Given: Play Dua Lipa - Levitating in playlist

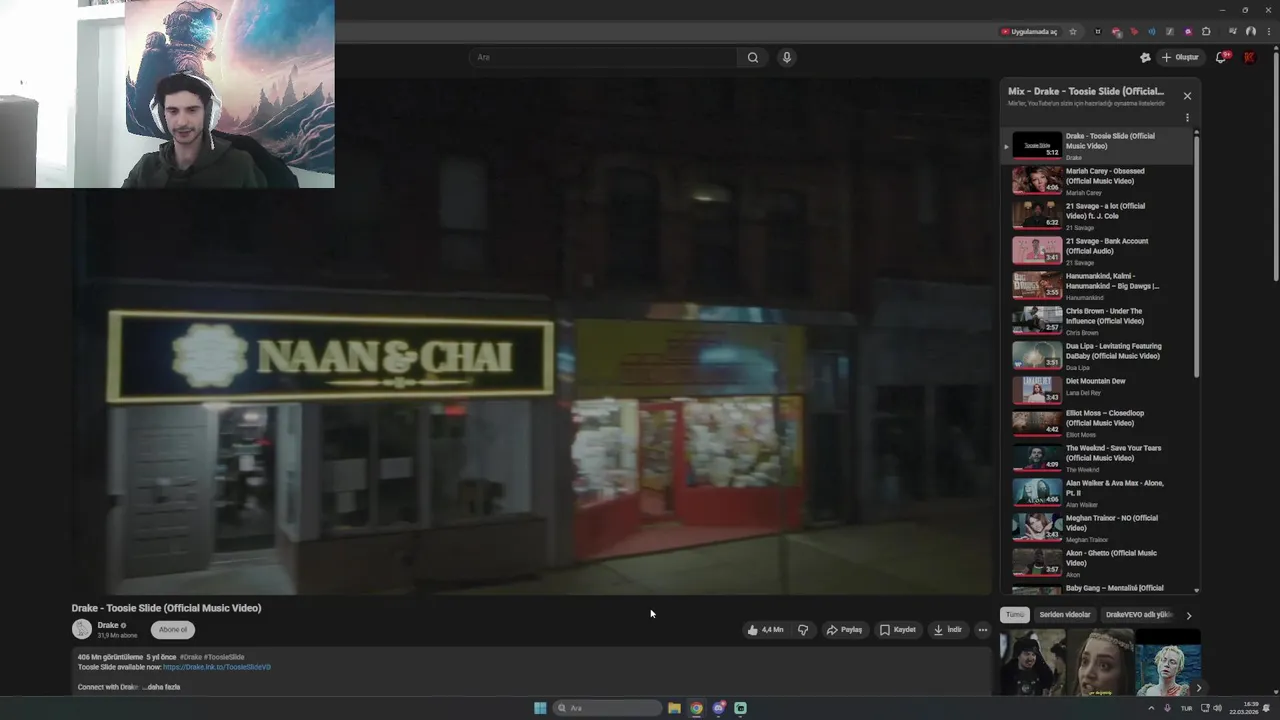Looking at the screenshot, I should click(x=1097, y=355).
